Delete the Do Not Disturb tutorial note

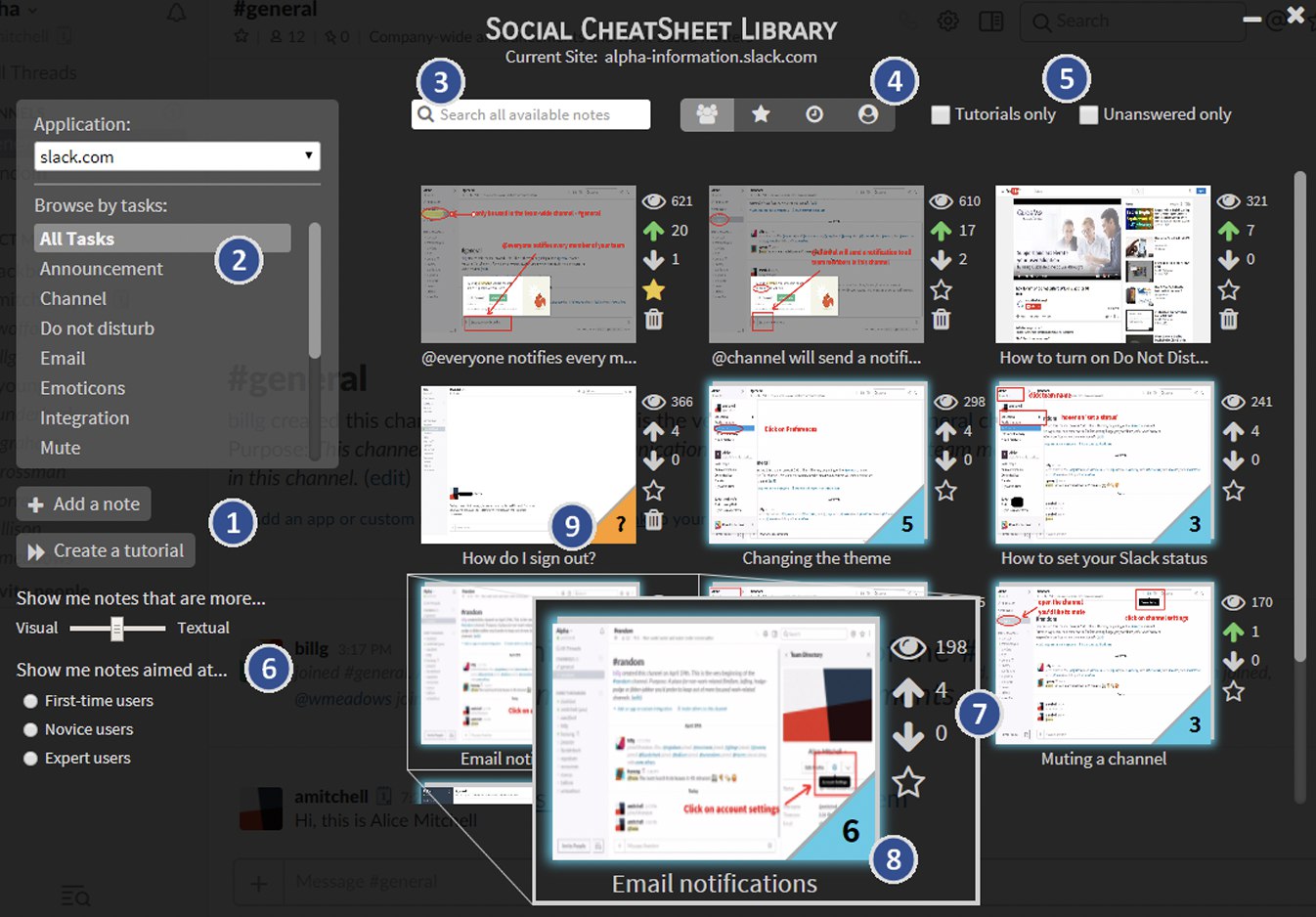click(x=1229, y=319)
